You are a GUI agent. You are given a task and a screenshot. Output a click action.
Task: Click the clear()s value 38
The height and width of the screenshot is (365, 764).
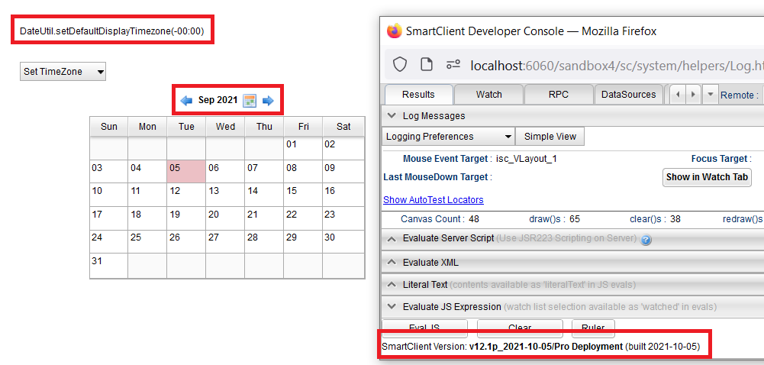(675, 219)
